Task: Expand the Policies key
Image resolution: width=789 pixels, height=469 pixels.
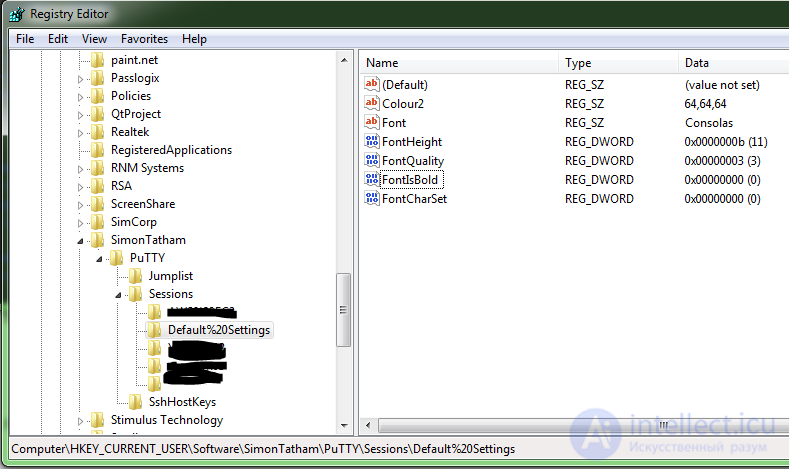Action: [x=81, y=97]
